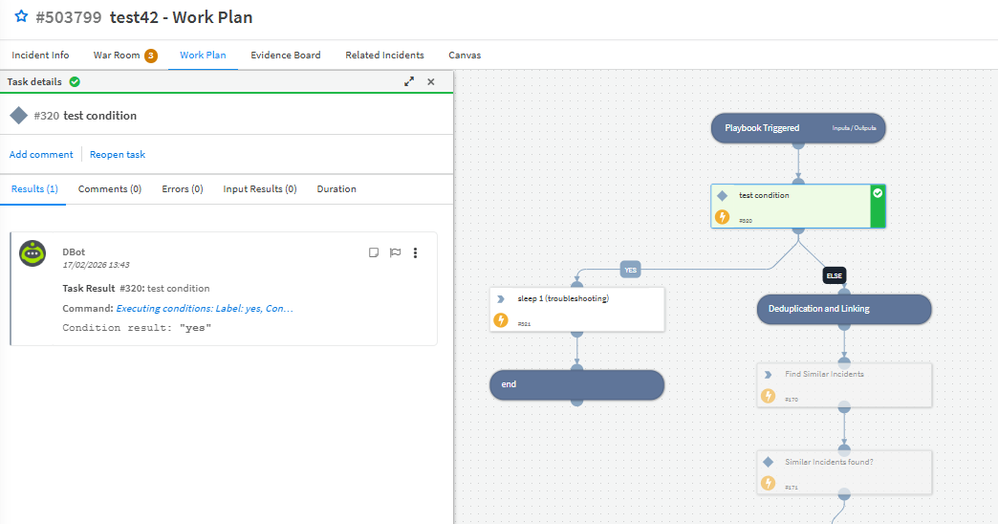The image size is (998, 524).
Task: Go to Related Incidents tab
Action: [x=384, y=55]
